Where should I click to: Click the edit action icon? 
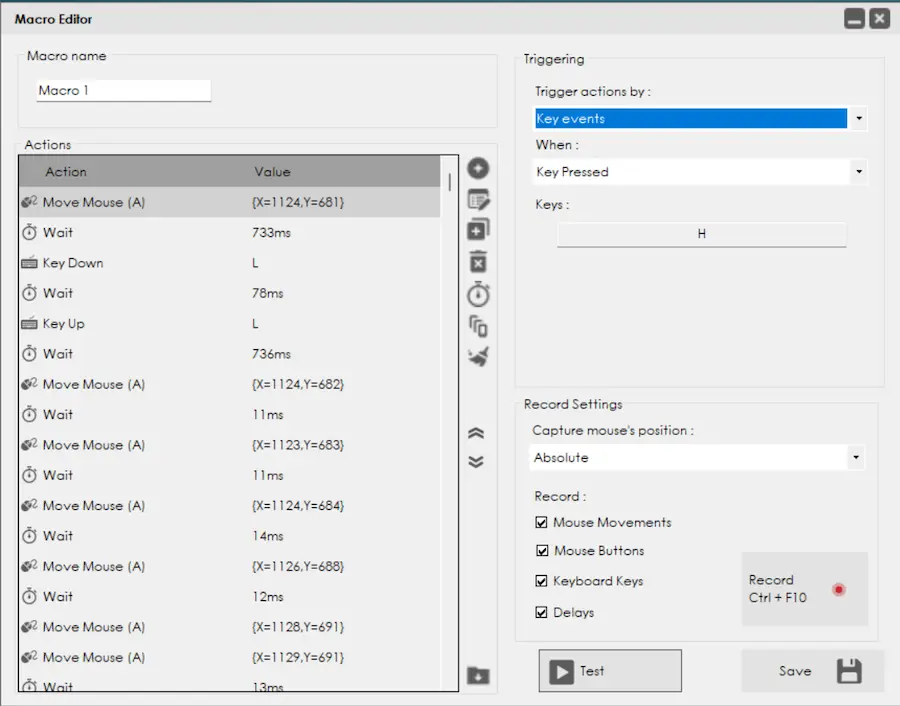[x=478, y=199]
